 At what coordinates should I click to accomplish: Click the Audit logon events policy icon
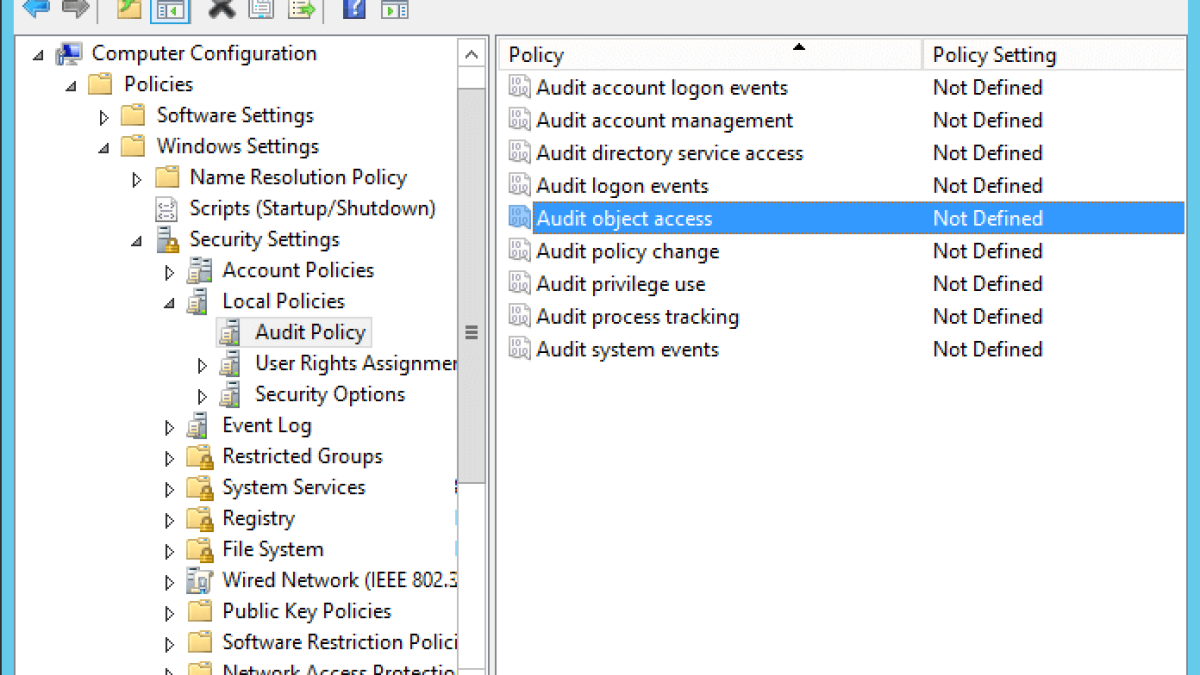point(519,186)
